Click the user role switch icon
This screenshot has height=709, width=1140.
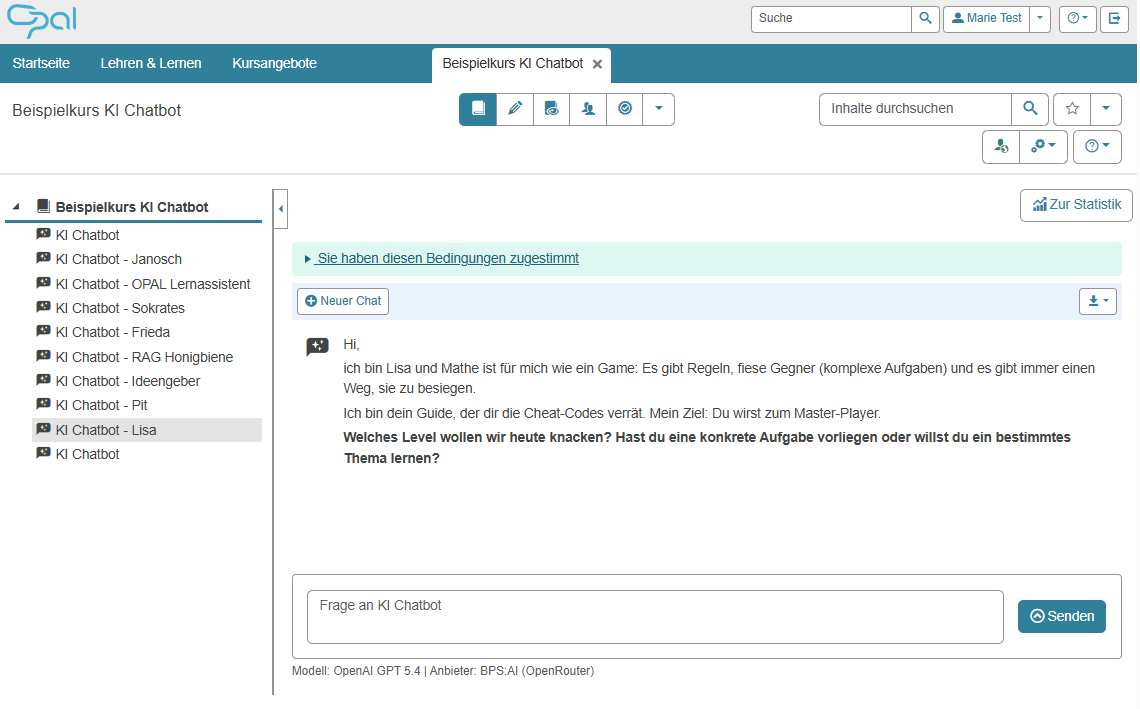coord(1001,147)
